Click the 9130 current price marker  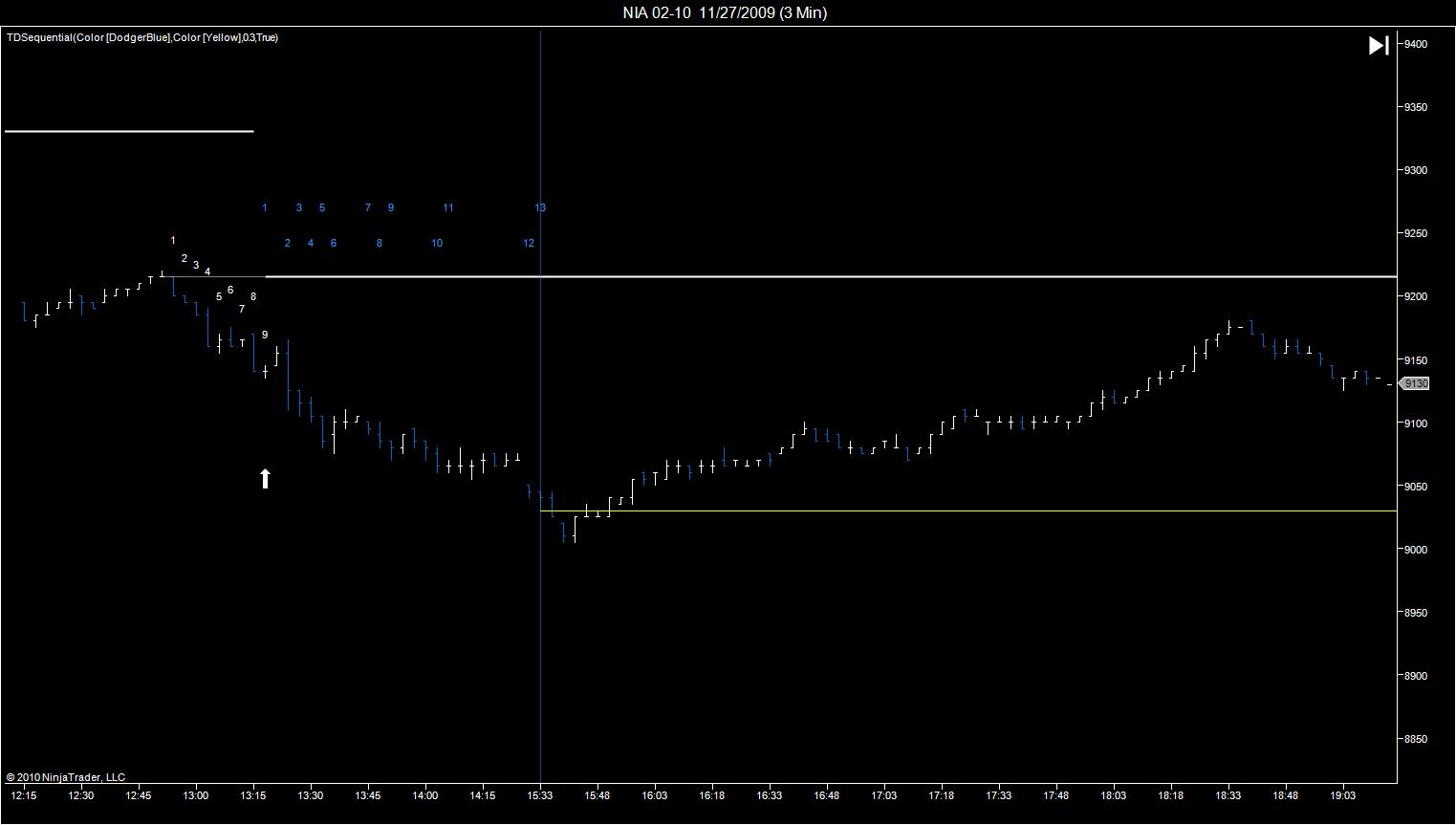click(1414, 383)
